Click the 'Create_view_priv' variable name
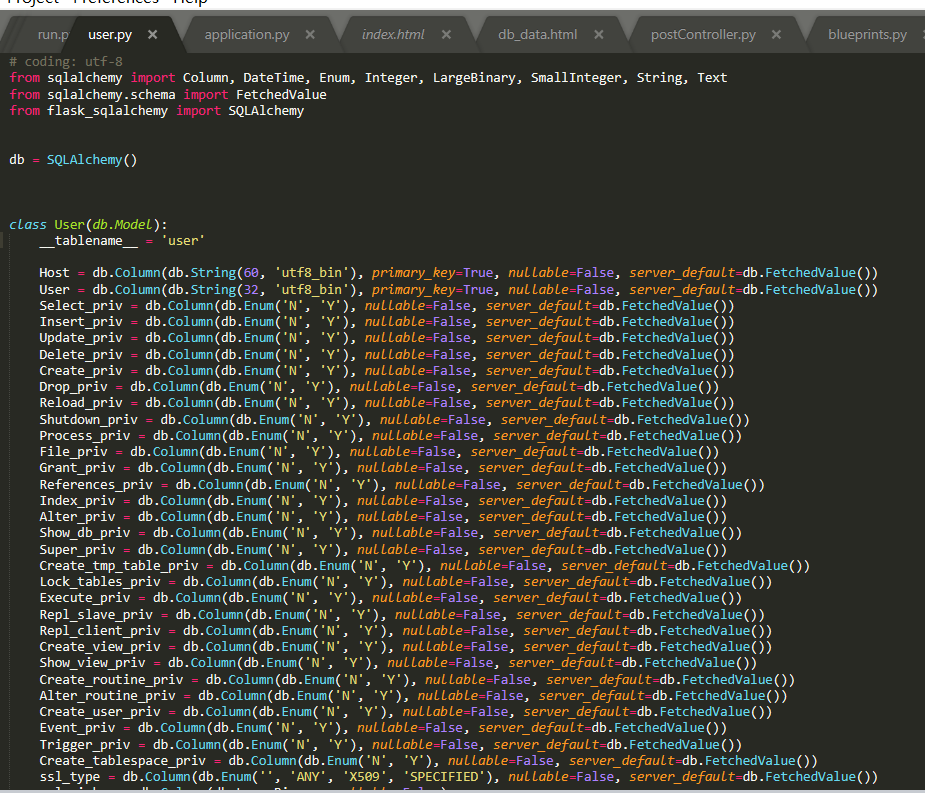 click(100, 647)
